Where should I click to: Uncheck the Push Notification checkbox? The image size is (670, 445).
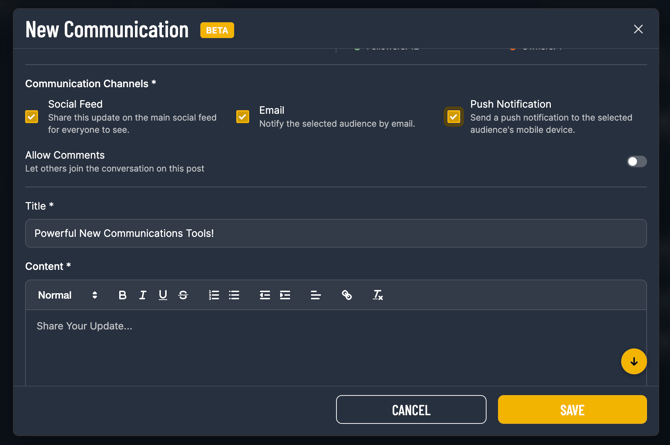click(x=454, y=117)
